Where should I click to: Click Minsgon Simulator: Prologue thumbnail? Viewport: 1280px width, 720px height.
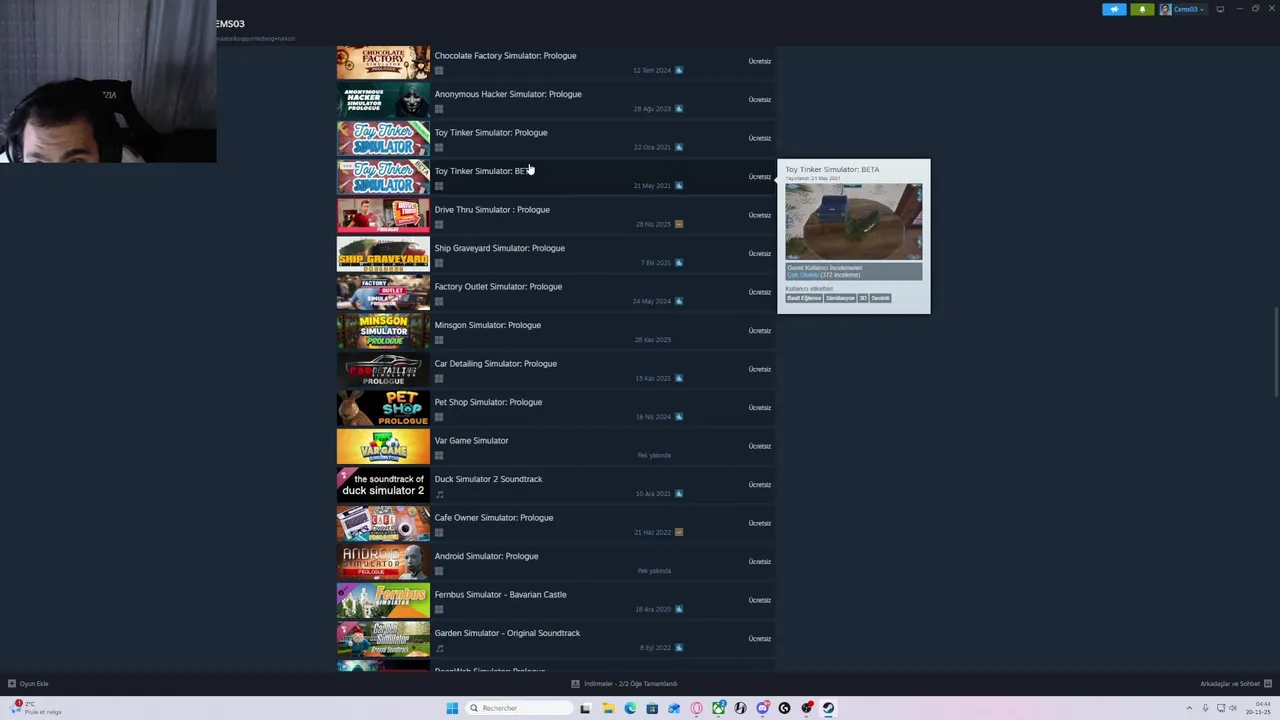tap(383, 332)
